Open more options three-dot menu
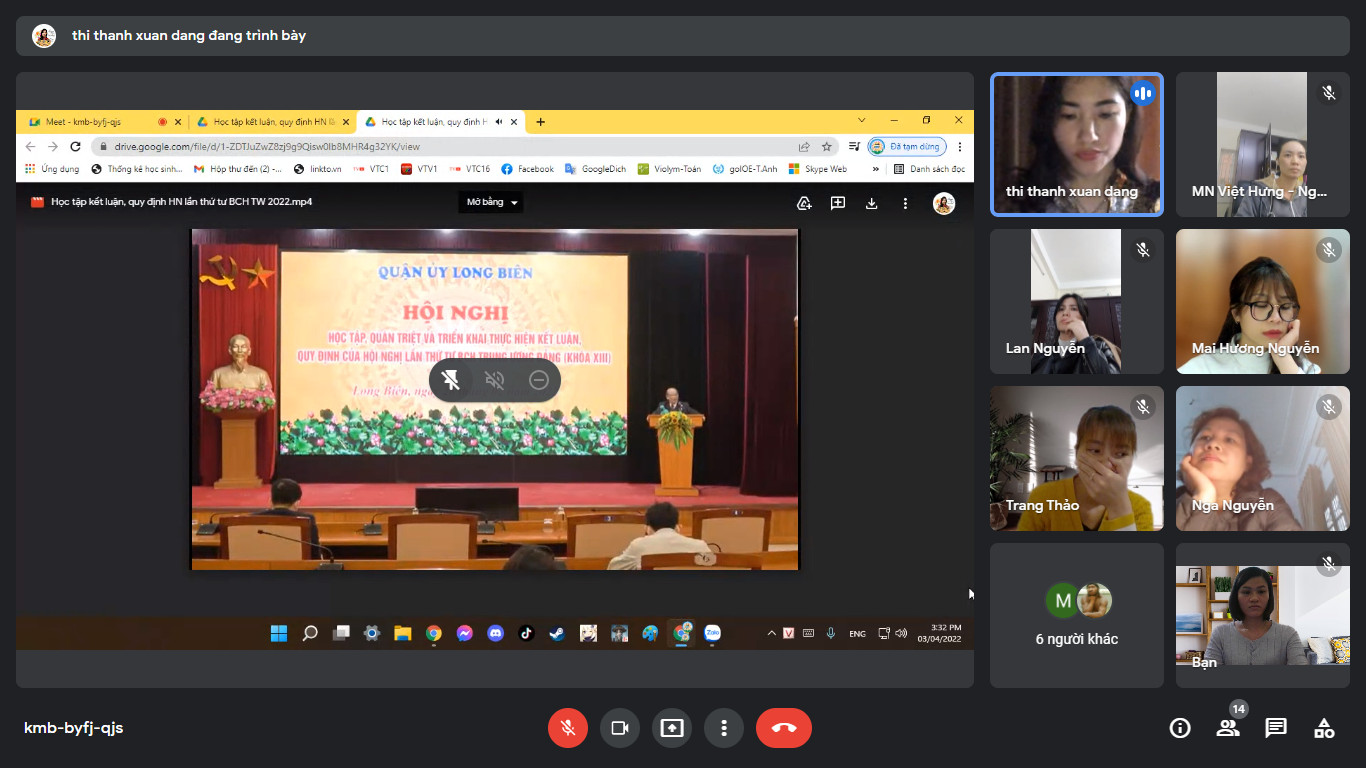 tap(724, 728)
